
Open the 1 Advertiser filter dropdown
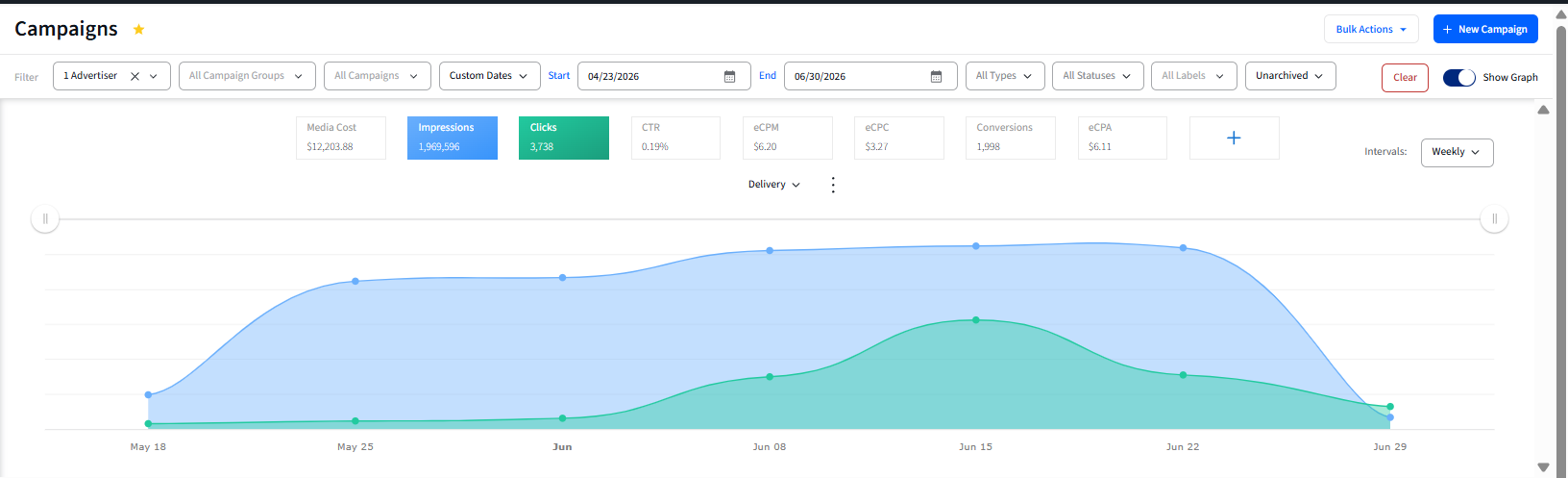click(x=111, y=76)
